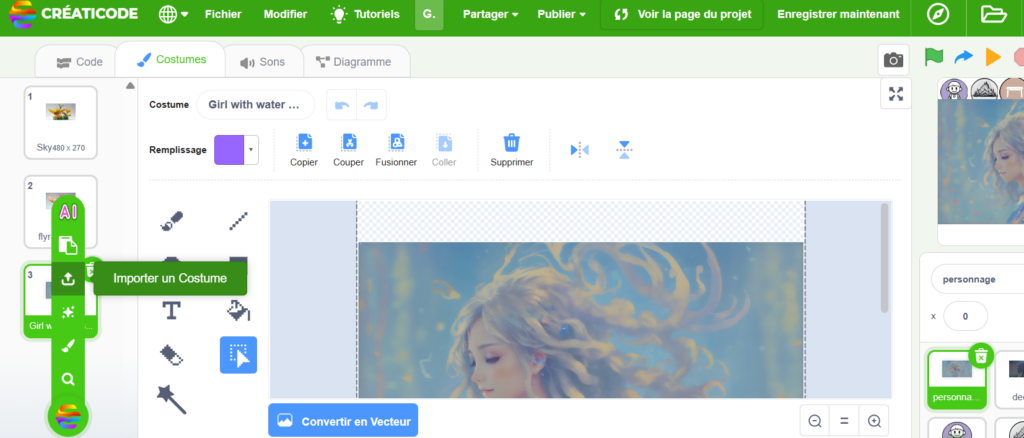Click the rainbow Creaticode add-costume button

click(x=68, y=416)
